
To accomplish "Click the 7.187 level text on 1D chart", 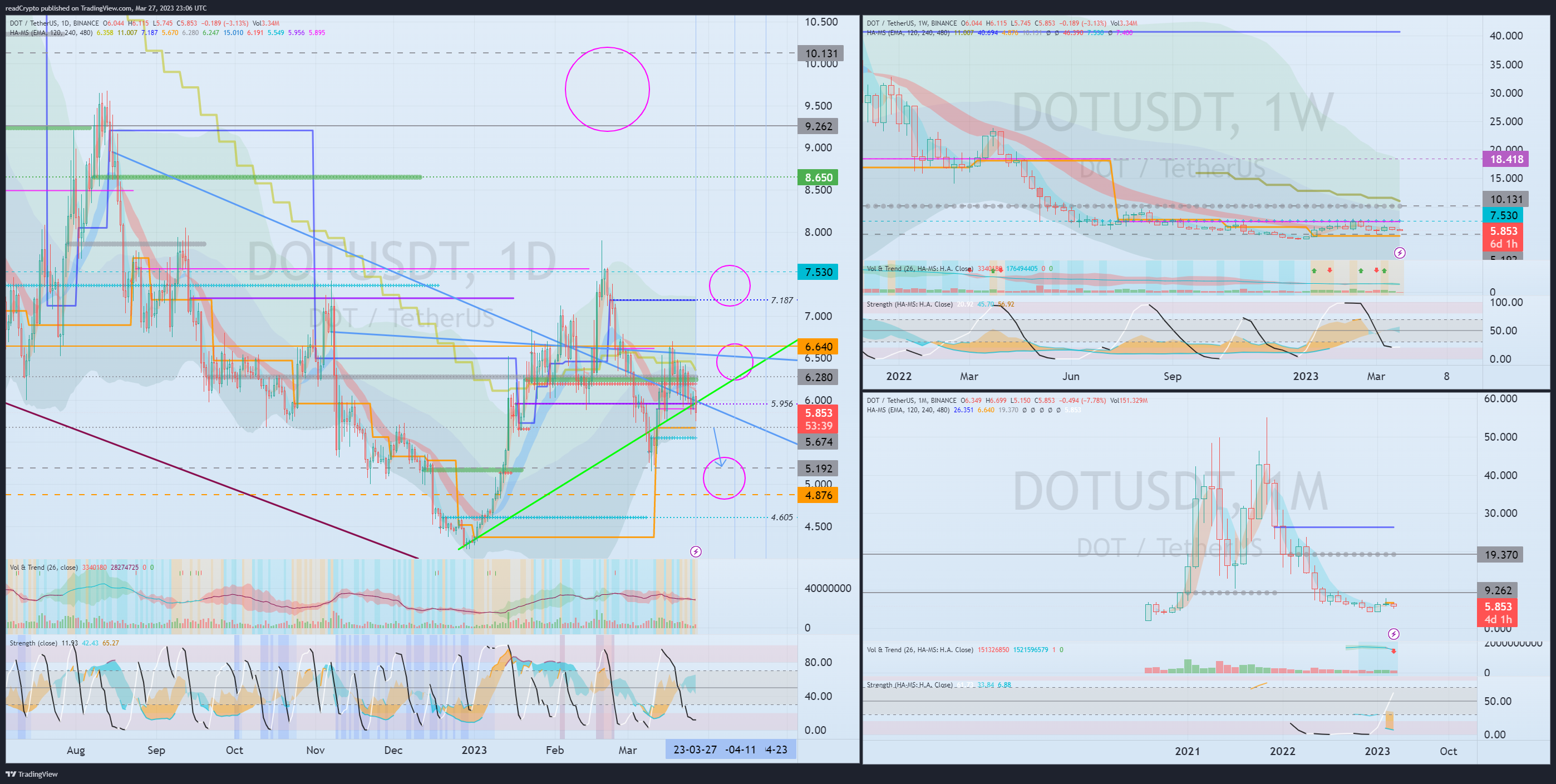I will point(782,300).
